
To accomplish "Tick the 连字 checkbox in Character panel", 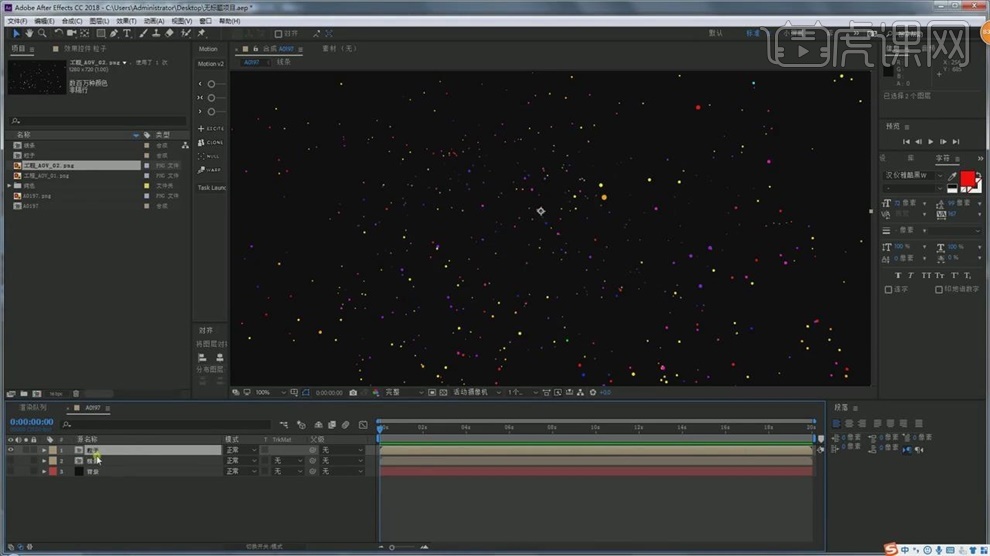I will click(889, 290).
